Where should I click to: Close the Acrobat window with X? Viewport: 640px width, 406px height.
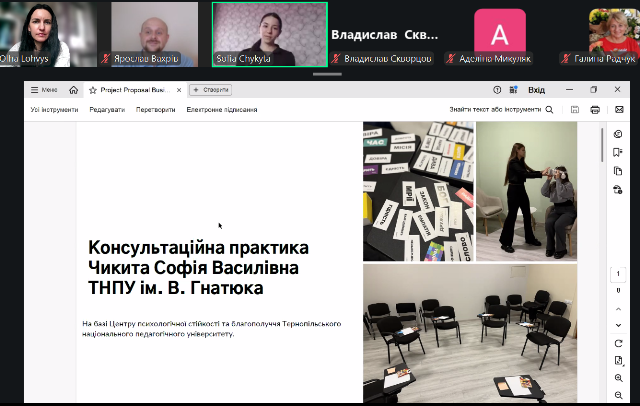tap(617, 90)
